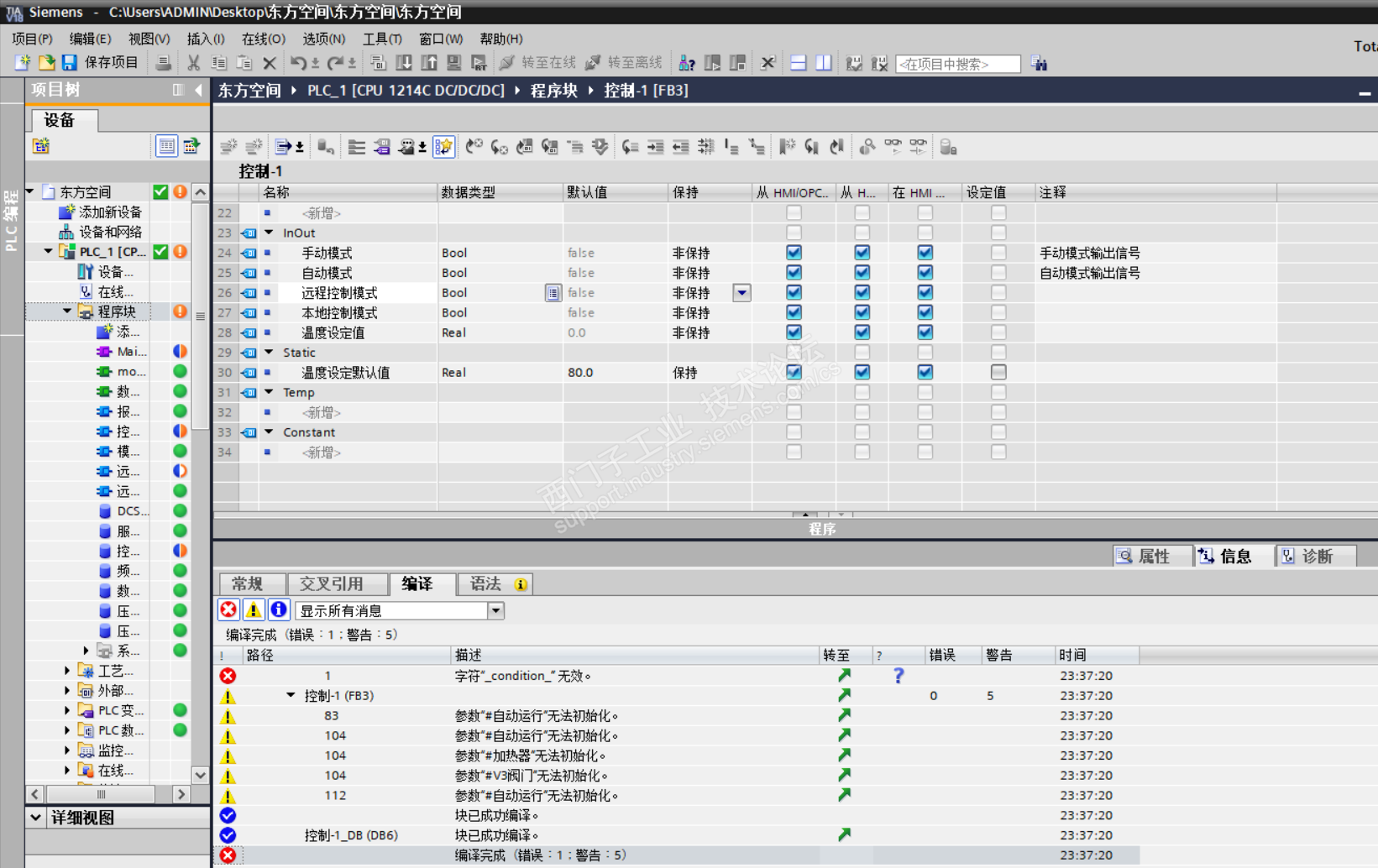1378x868 pixels.
Task: Show only warning messages in the compile output
Action: pos(254,610)
